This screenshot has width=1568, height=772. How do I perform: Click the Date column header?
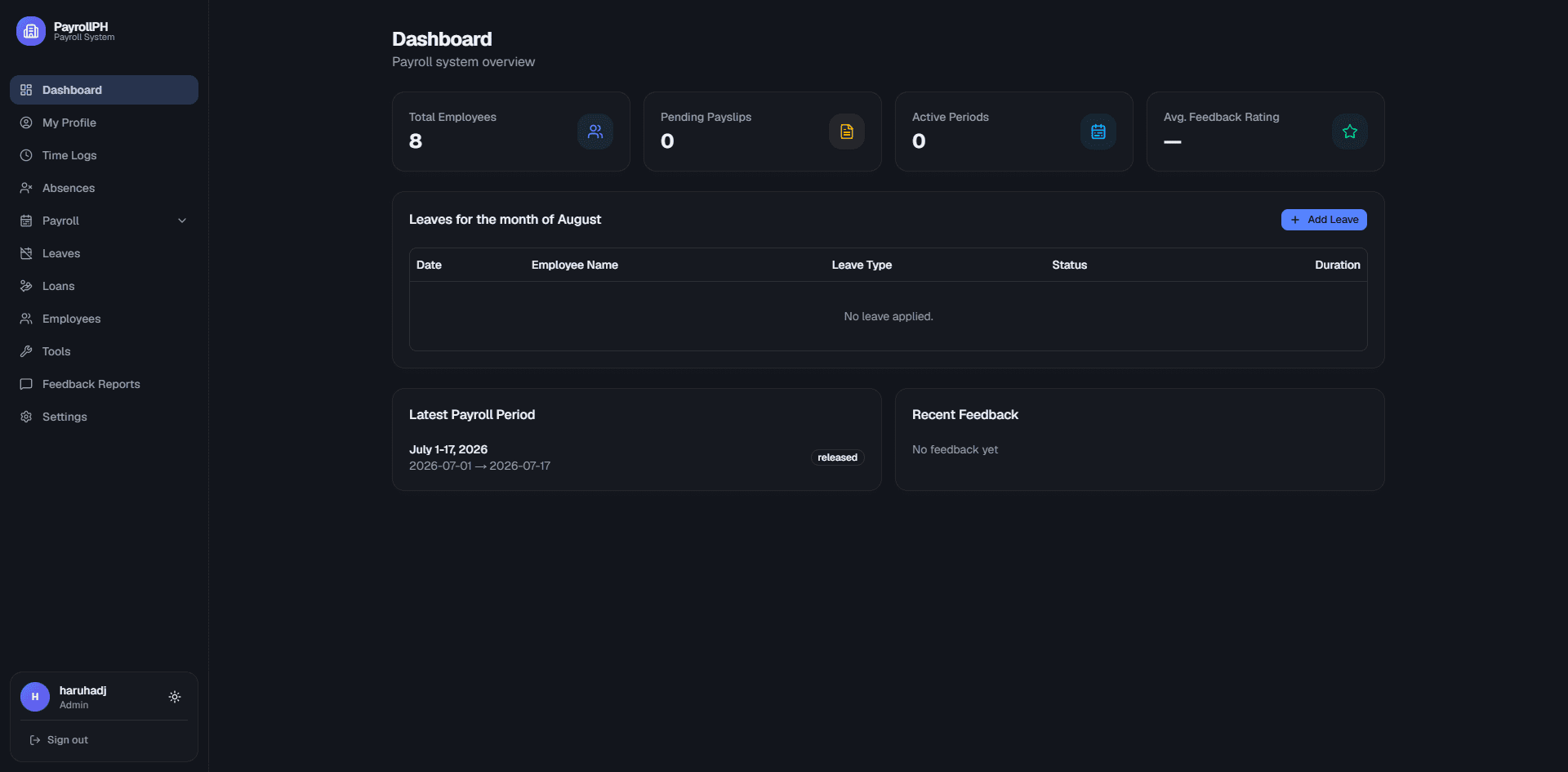coord(429,265)
